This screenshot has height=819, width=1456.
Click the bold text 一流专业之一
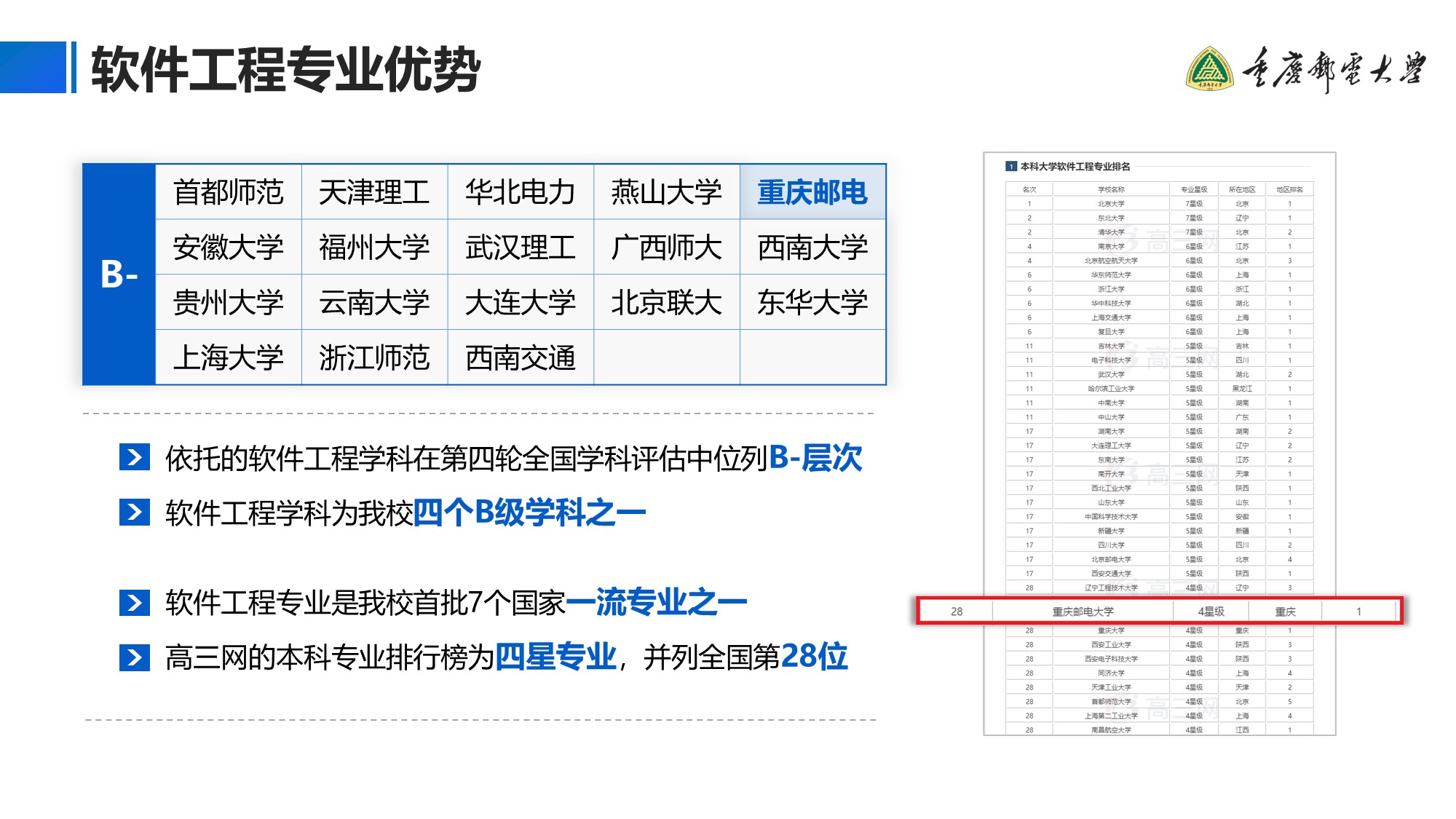(657, 602)
